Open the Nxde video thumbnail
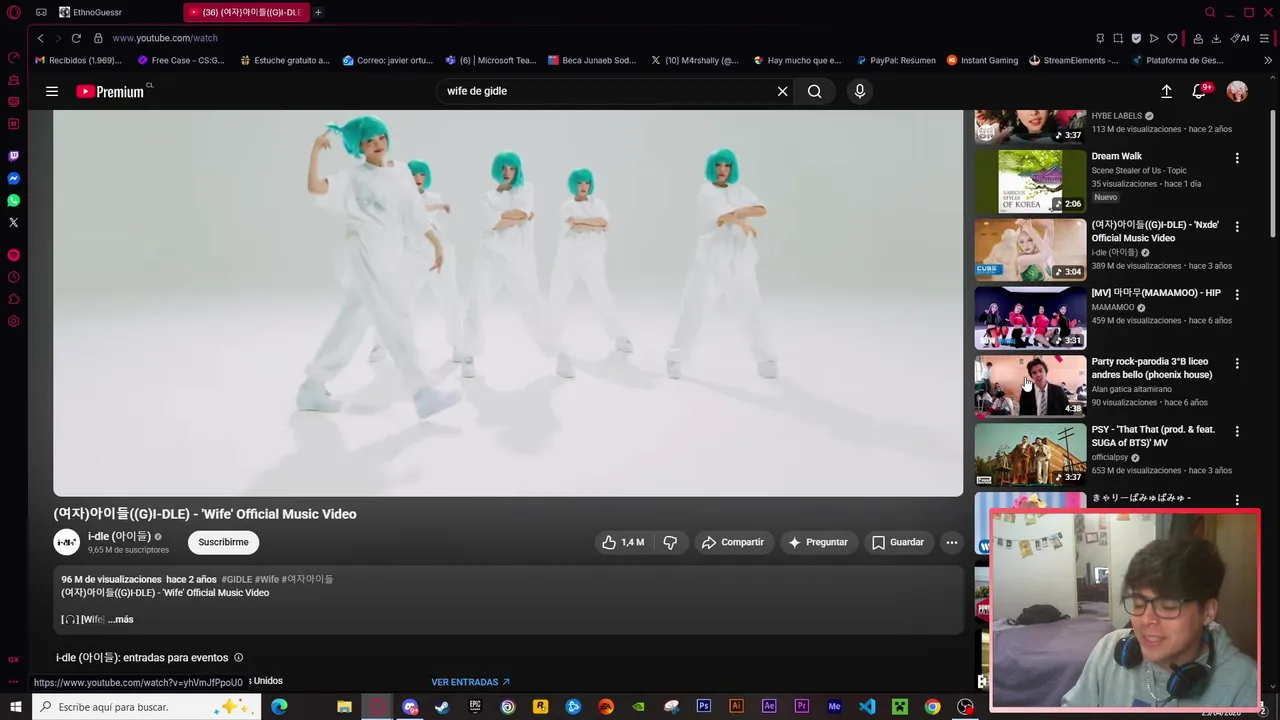The image size is (1280, 720). tap(1030, 250)
